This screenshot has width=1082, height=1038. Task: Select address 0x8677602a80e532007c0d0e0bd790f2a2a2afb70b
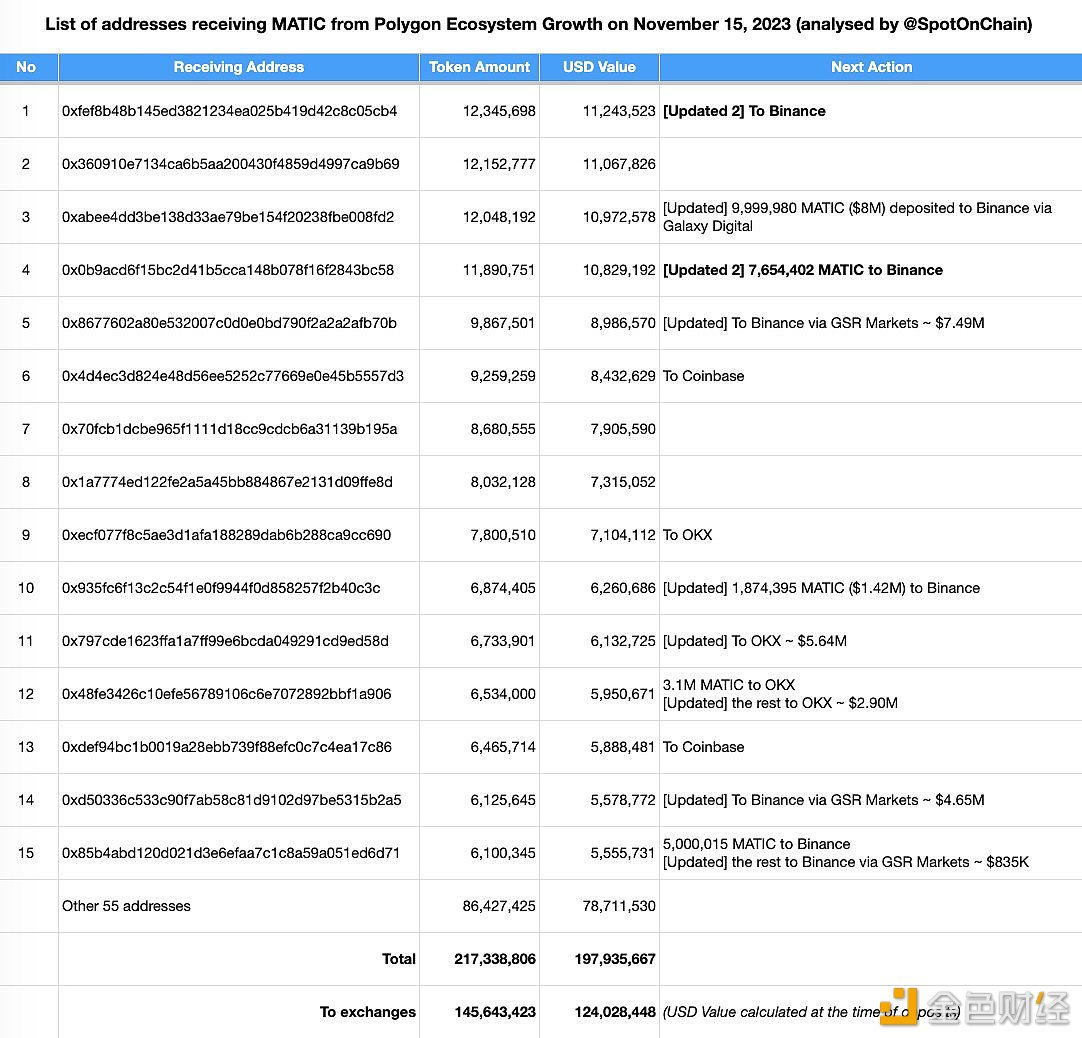point(229,323)
